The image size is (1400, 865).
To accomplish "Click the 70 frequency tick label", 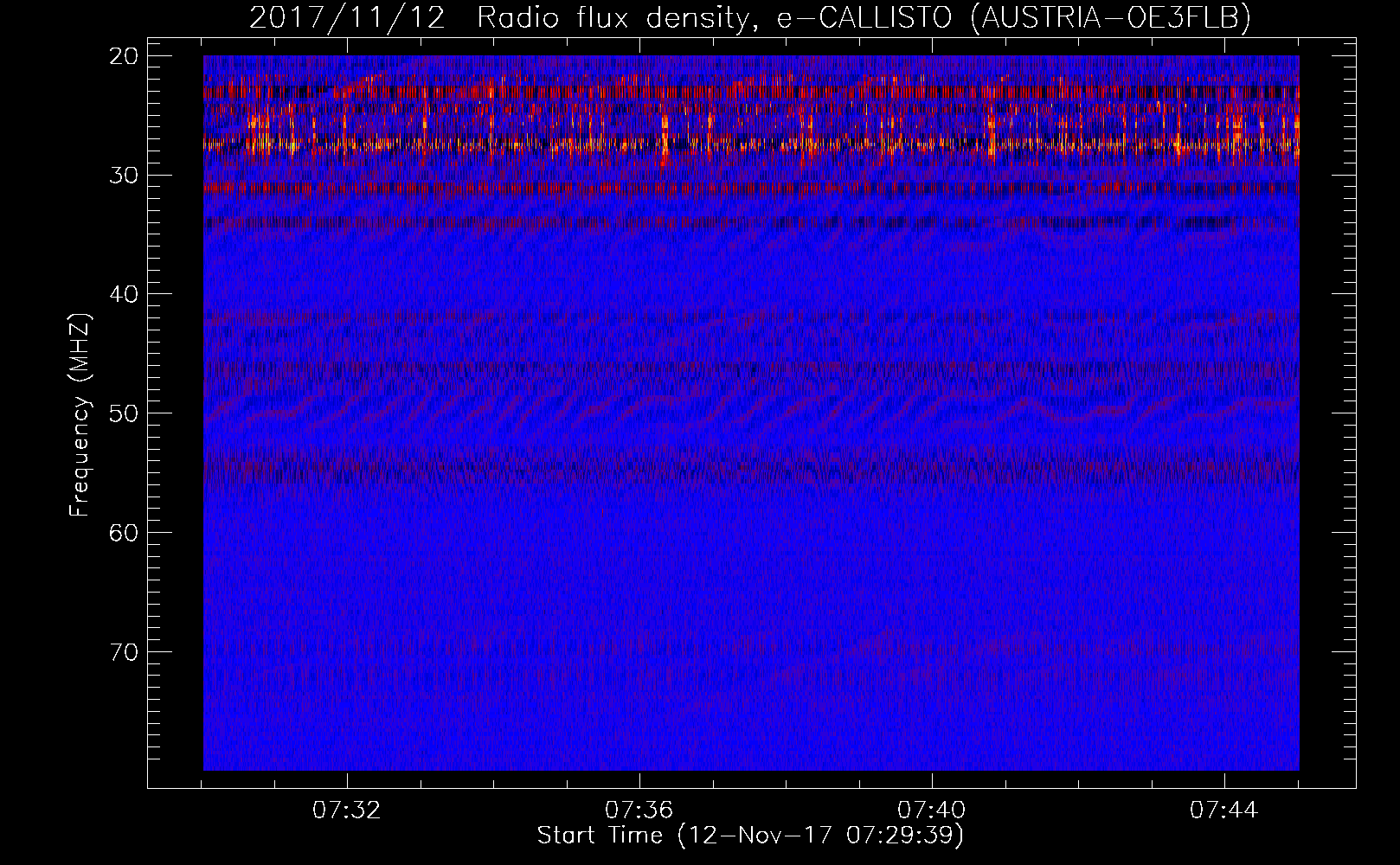I will tap(125, 652).
